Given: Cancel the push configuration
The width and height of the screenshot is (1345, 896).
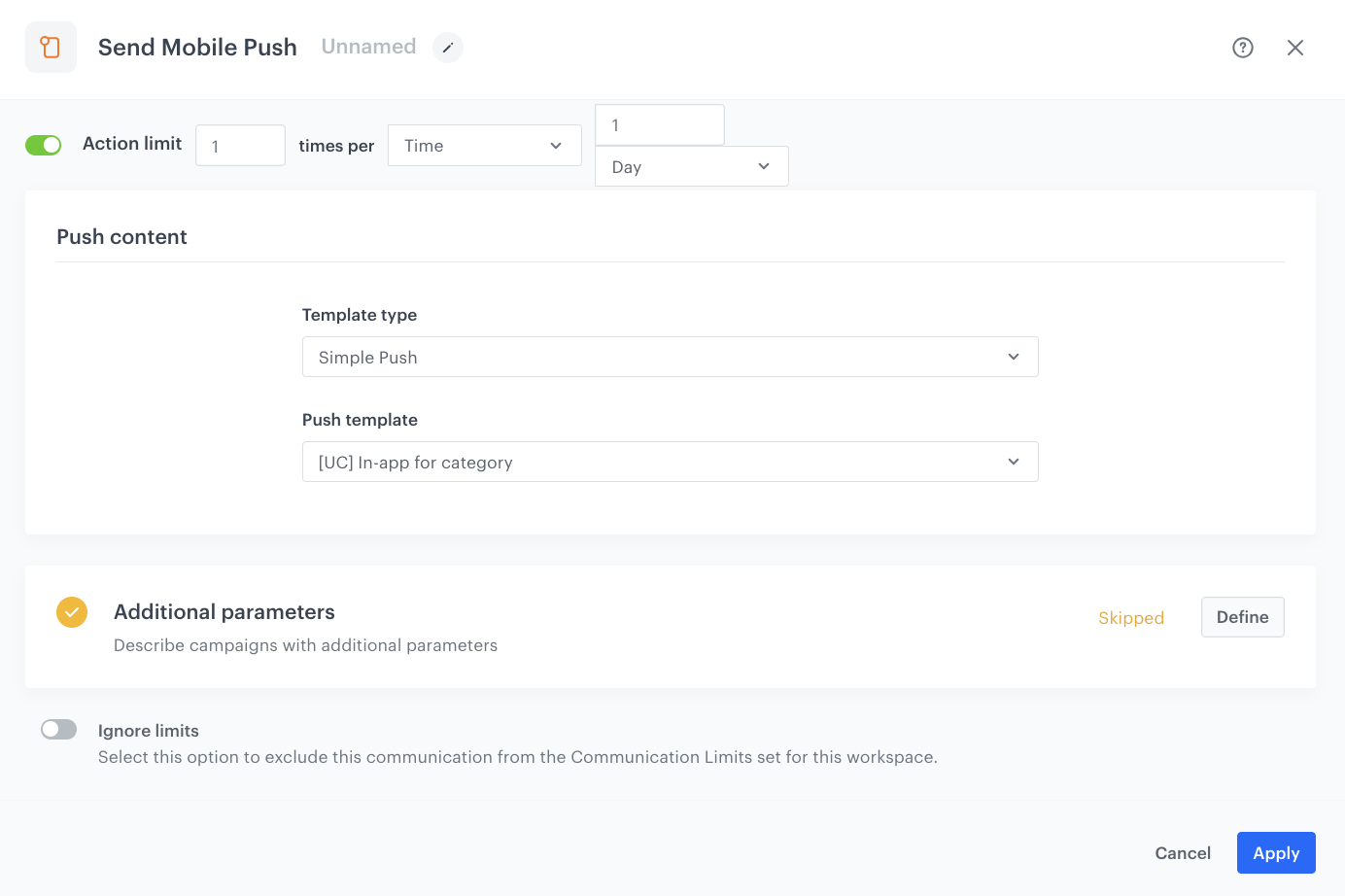Looking at the screenshot, I should coord(1182,852).
